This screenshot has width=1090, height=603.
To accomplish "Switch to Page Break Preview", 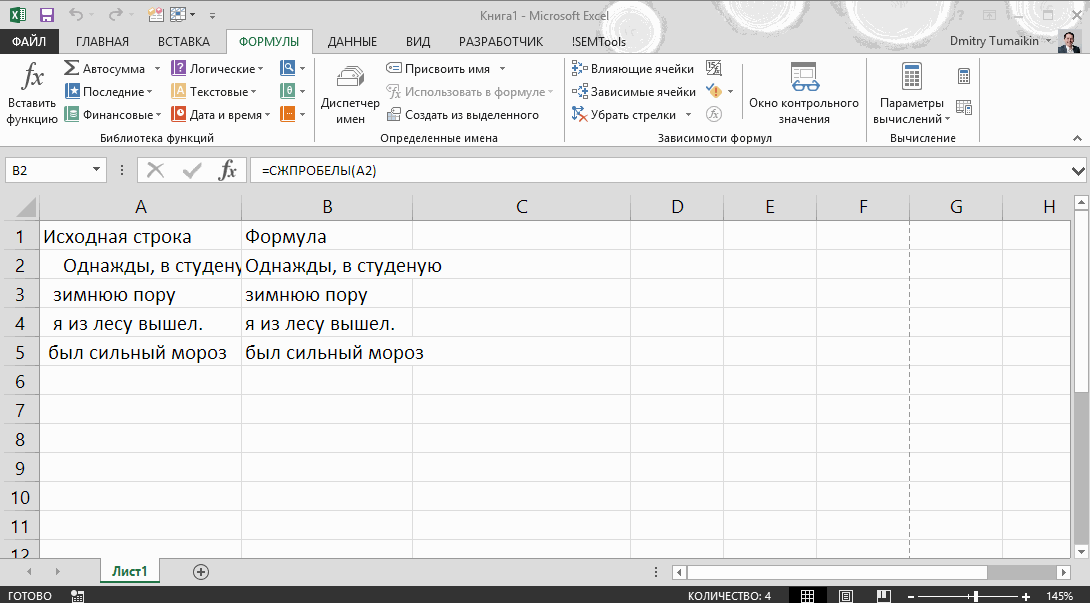I will pyautogui.click(x=883, y=595).
